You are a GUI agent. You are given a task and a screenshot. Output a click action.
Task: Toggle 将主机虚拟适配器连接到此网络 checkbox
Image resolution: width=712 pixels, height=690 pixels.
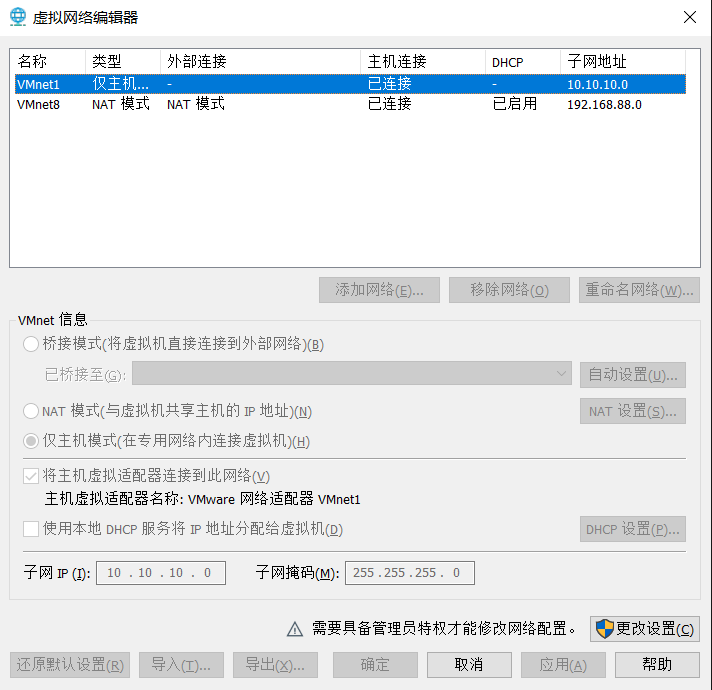coord(31,476)
